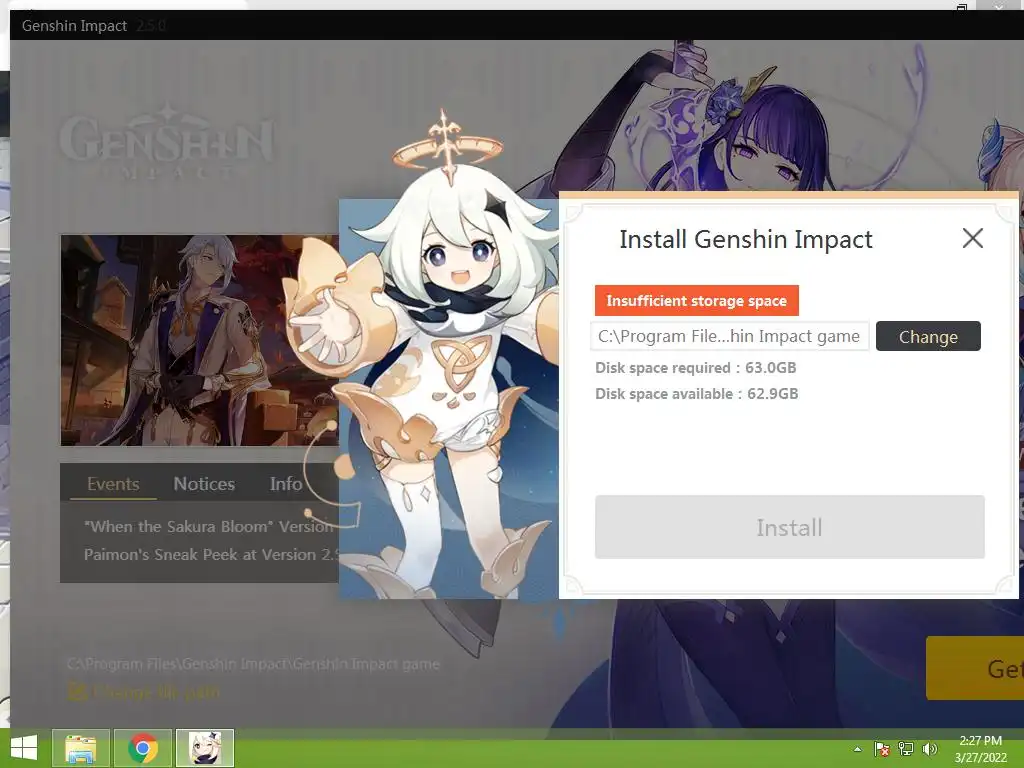Click the Genshin Impact launcher taskbar icon

[205, 748]
